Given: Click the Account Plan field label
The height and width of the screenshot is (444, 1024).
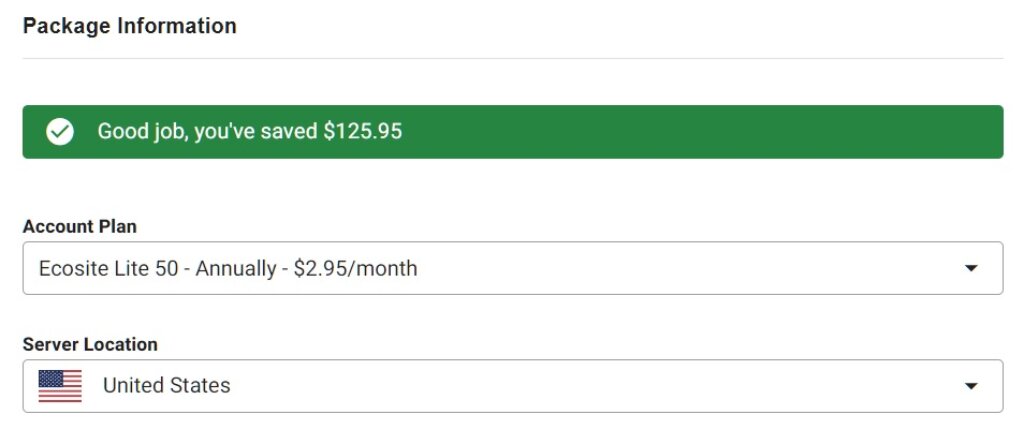Looking at the screenshot, I should click(80, 227).
